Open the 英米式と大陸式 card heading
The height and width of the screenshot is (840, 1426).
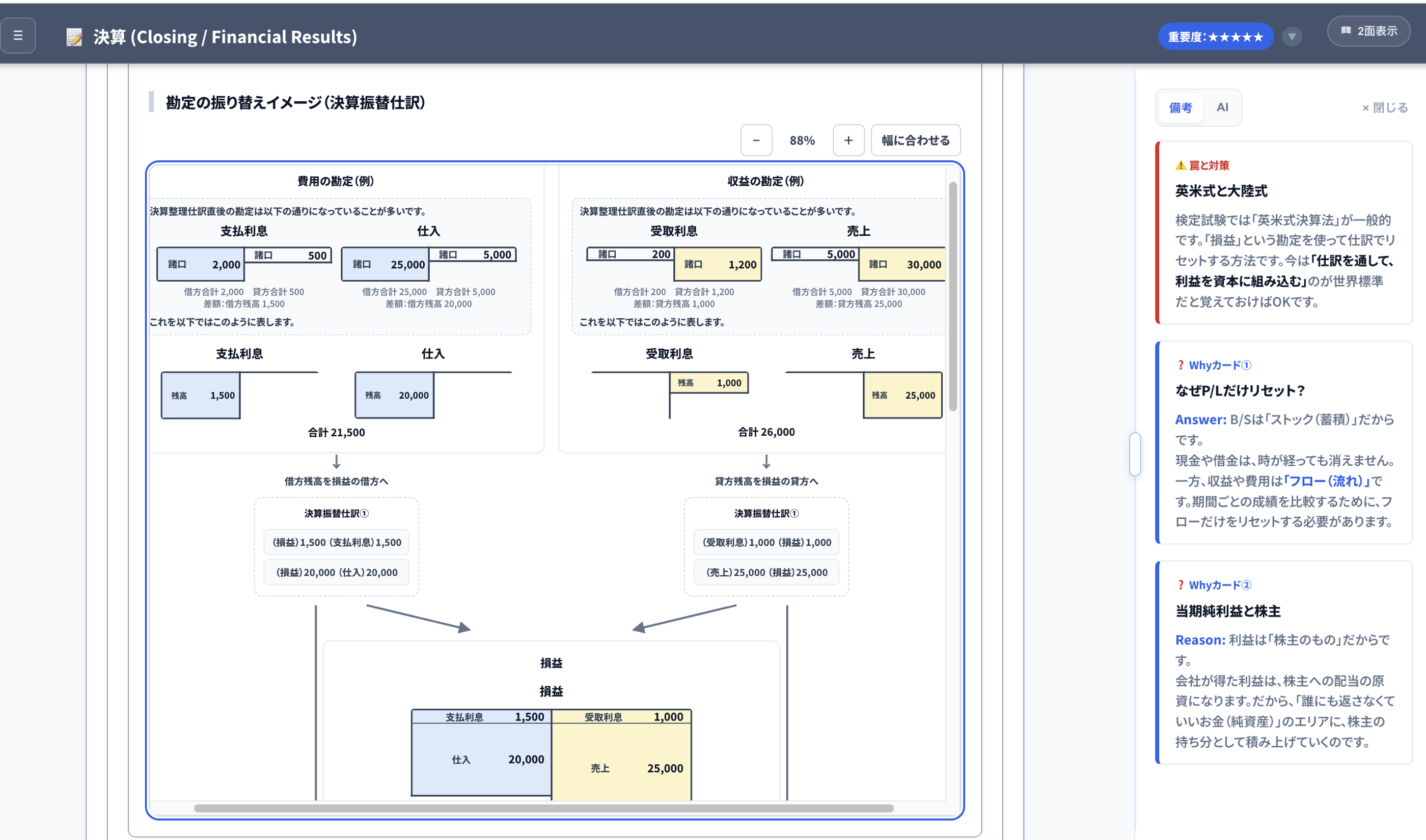click(1221, 191)
